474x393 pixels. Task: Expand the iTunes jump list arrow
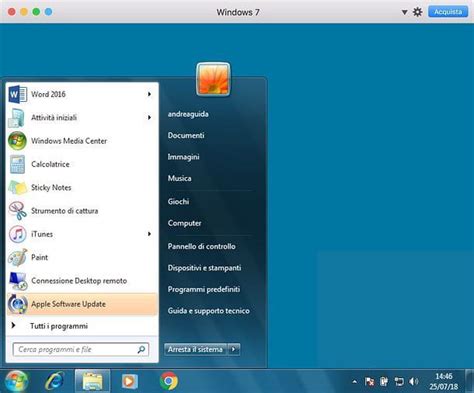click(x=149, y=234)
